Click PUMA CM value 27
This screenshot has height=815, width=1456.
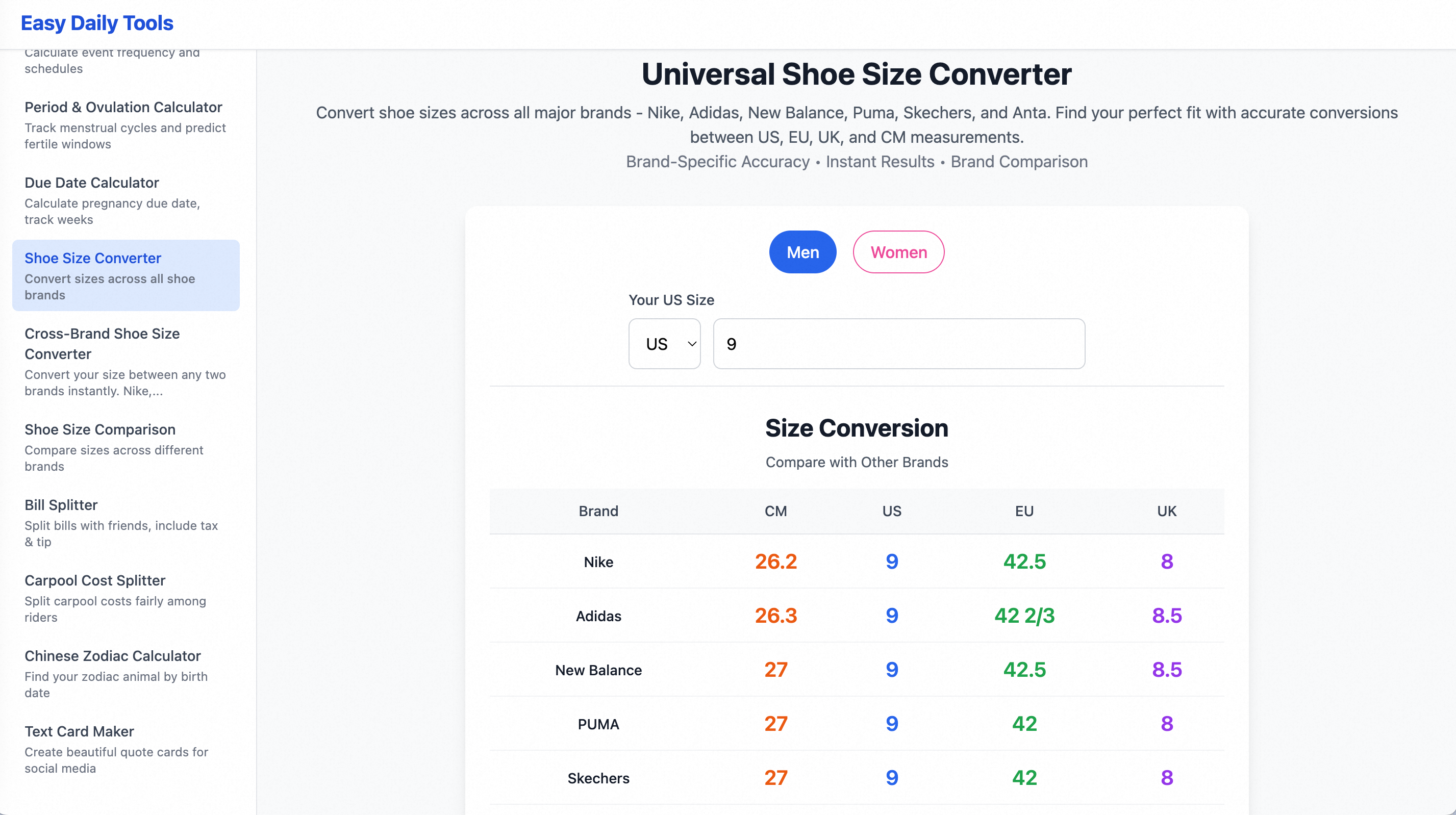point(775,723)
